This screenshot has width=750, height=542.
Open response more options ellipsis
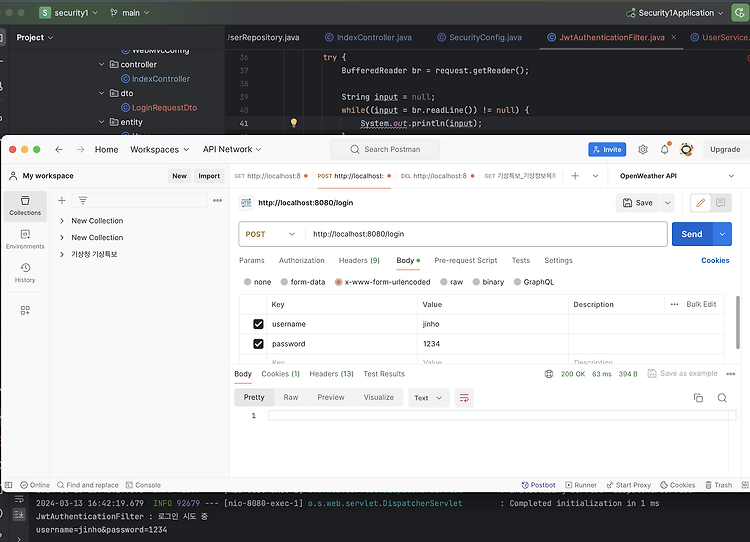coord(730,374)
